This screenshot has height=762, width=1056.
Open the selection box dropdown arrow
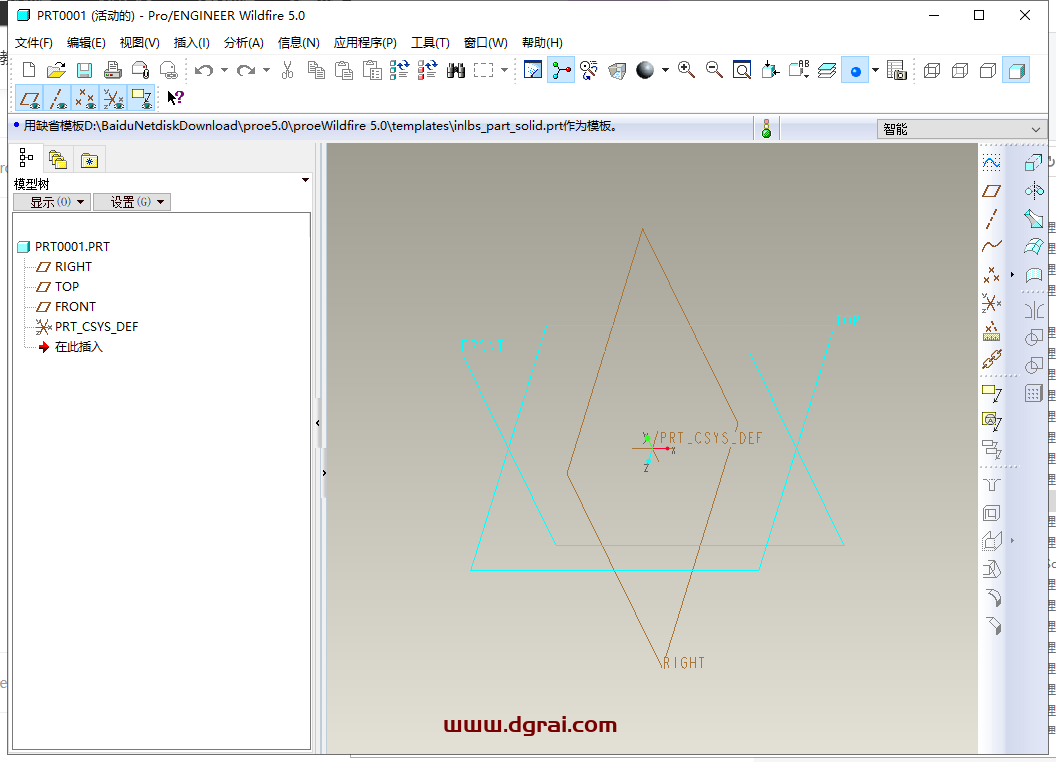tap(504, 70)
